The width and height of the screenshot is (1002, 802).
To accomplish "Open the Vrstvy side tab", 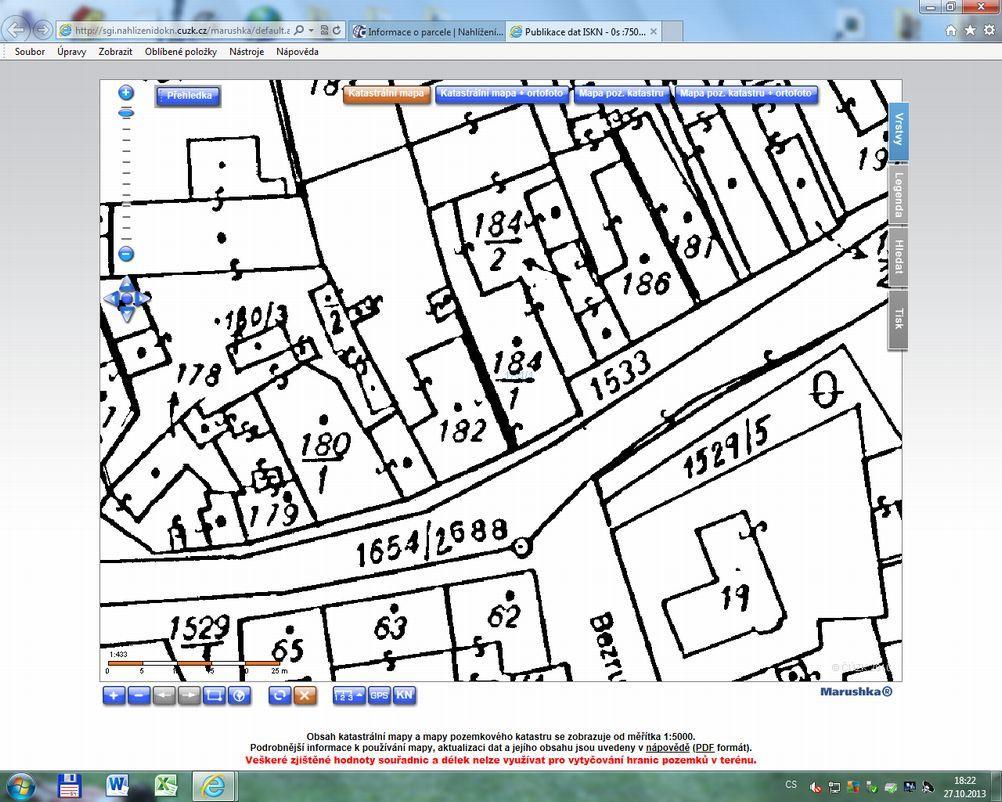I will [898, 131].
